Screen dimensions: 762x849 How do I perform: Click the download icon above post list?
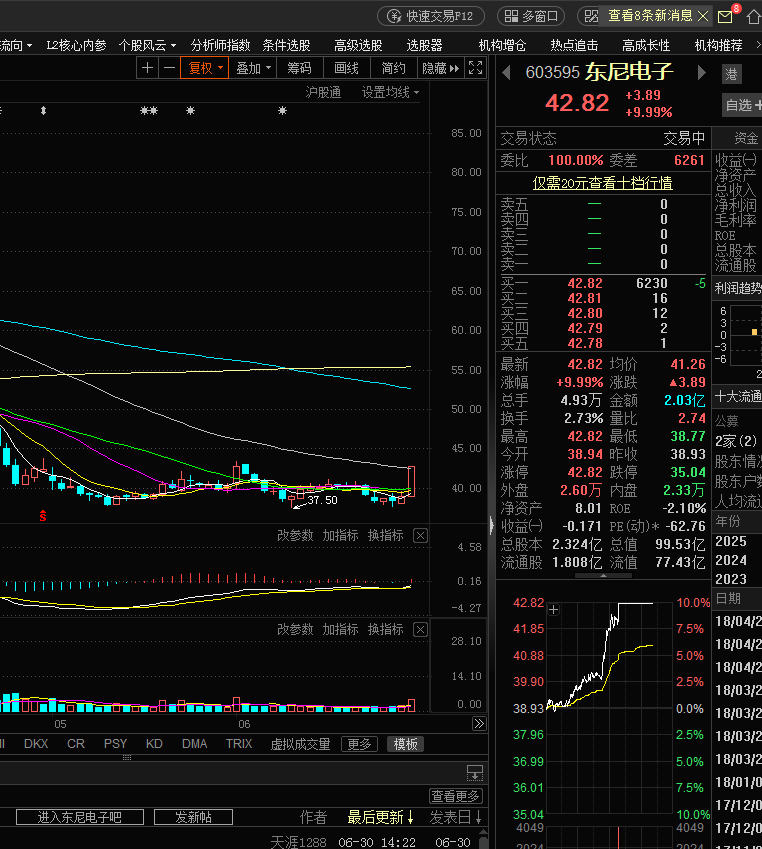click(475, 773)
